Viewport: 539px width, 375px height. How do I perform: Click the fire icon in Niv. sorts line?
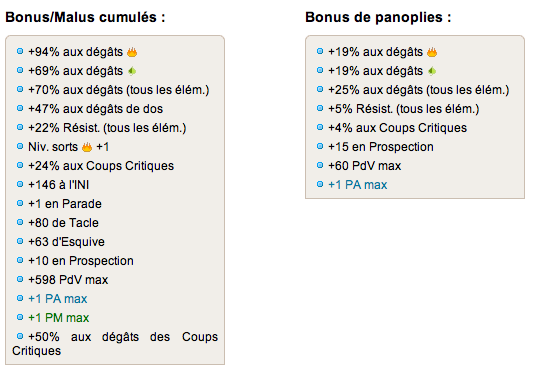pos(87,147)
